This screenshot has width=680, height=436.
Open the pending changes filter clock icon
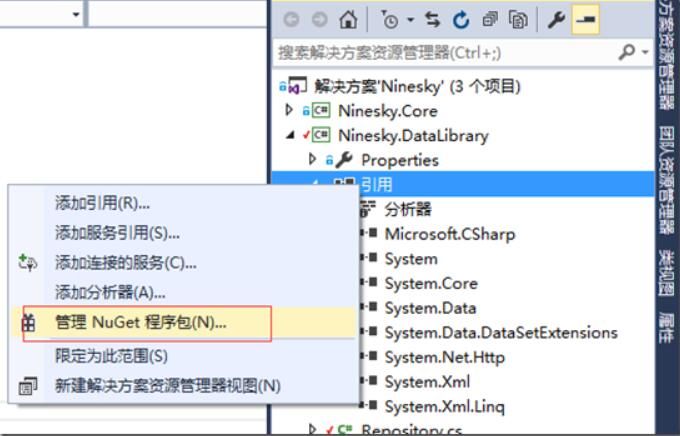pyautogui.click(x=389, y=20)
